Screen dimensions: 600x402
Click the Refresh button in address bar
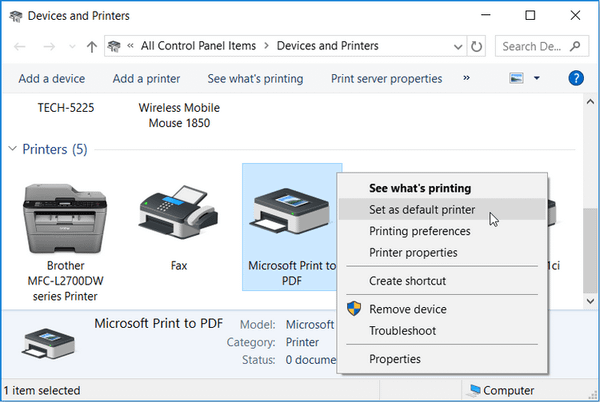click(476, 46)
